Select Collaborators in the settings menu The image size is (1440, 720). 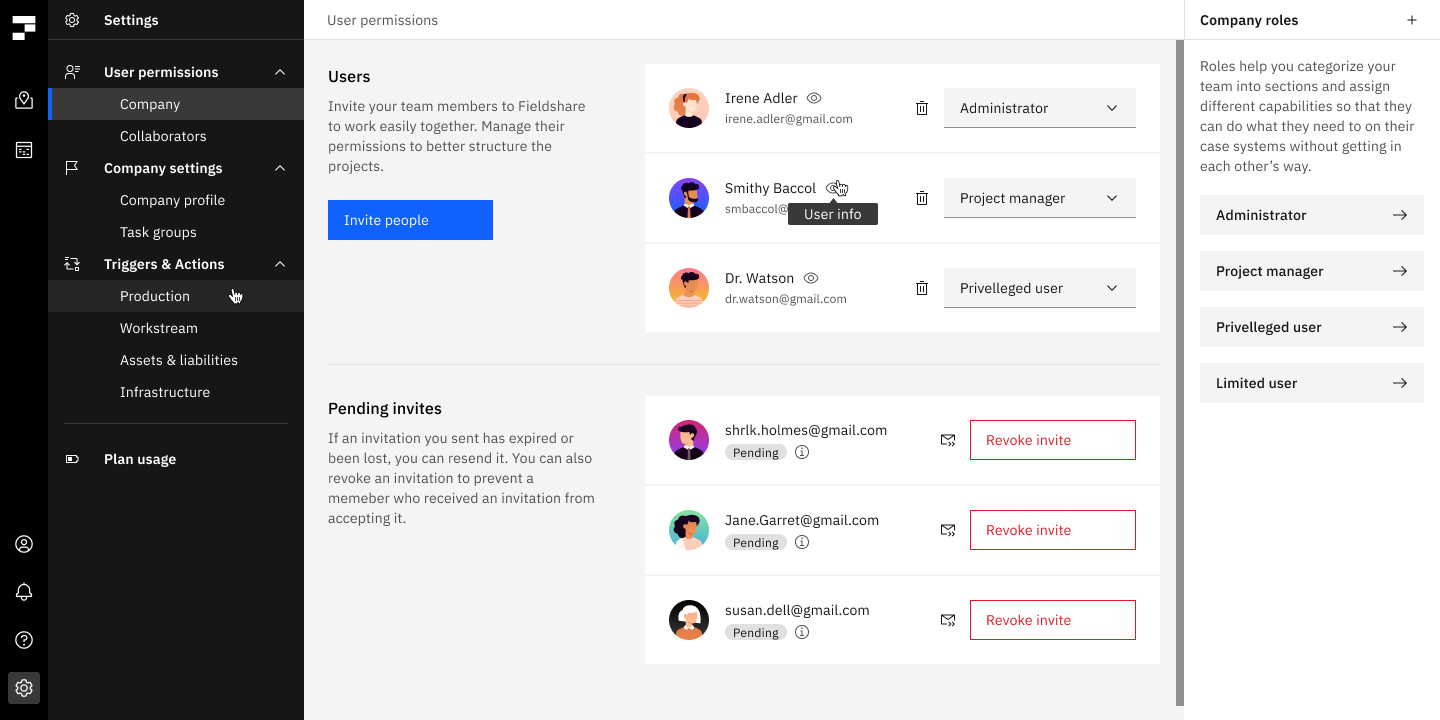click(163, 136)
